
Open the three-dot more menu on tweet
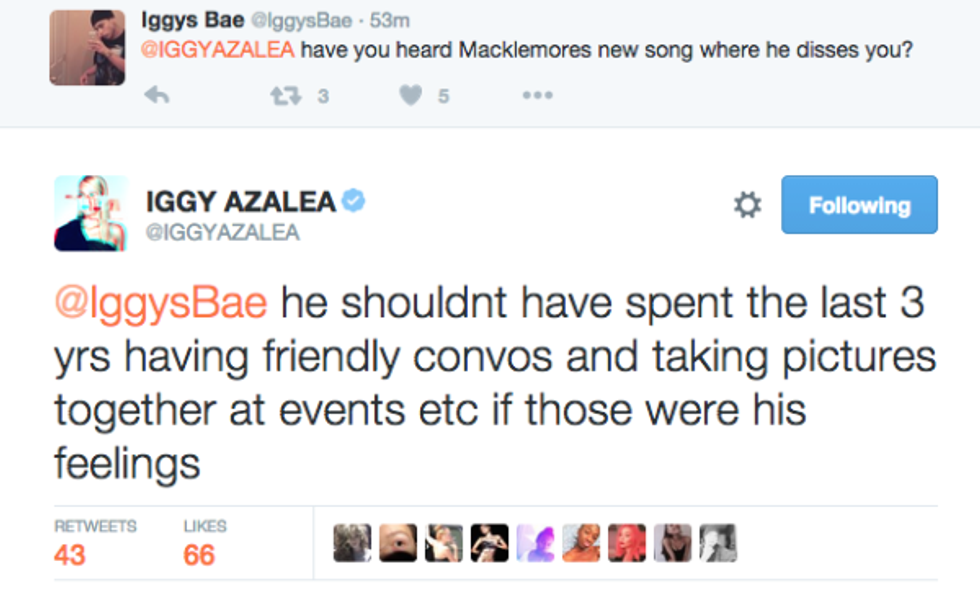coord(536,95)
